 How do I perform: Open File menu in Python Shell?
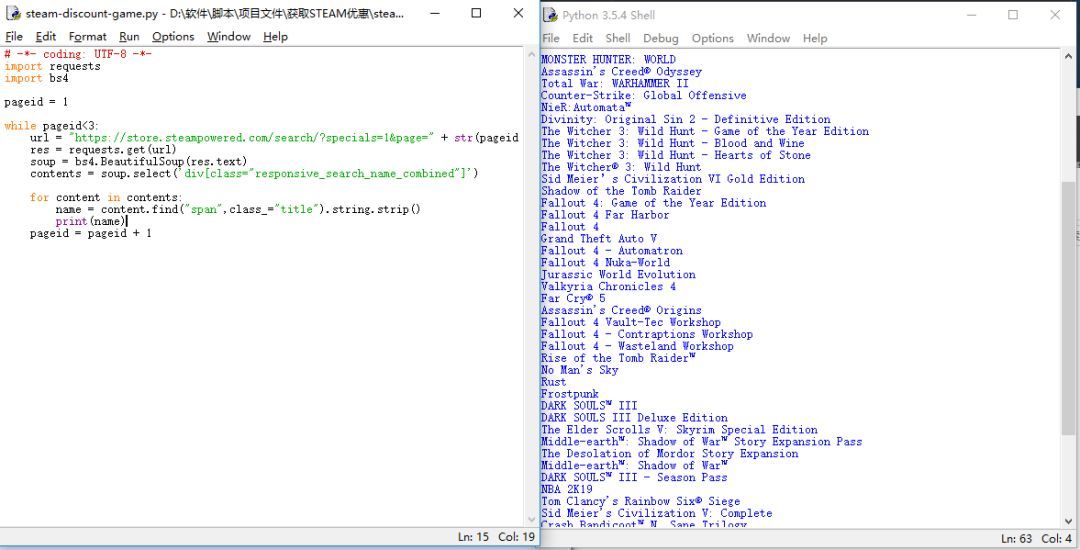tap(551, 39)
